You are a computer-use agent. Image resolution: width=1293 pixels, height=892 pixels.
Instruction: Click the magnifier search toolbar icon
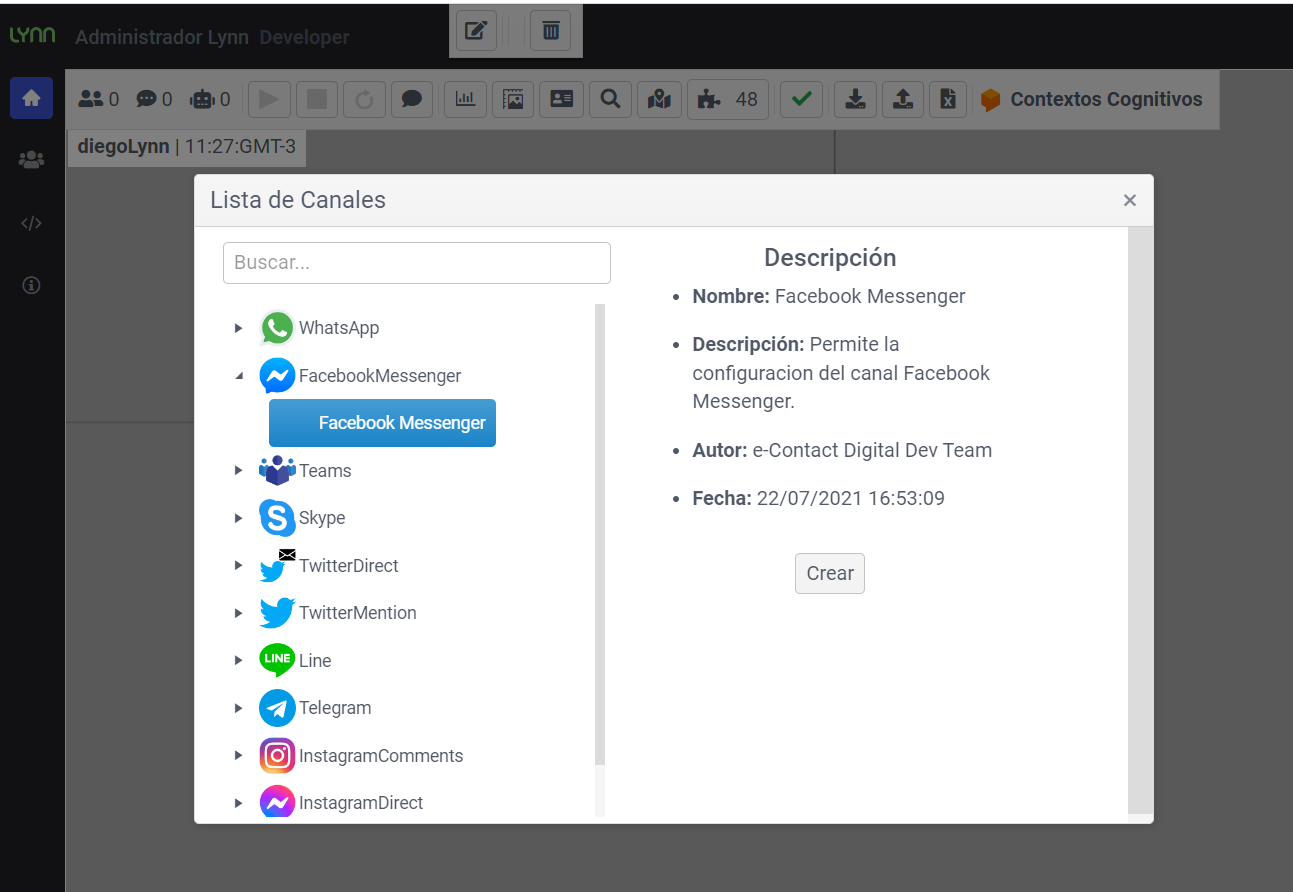[610, 99]
